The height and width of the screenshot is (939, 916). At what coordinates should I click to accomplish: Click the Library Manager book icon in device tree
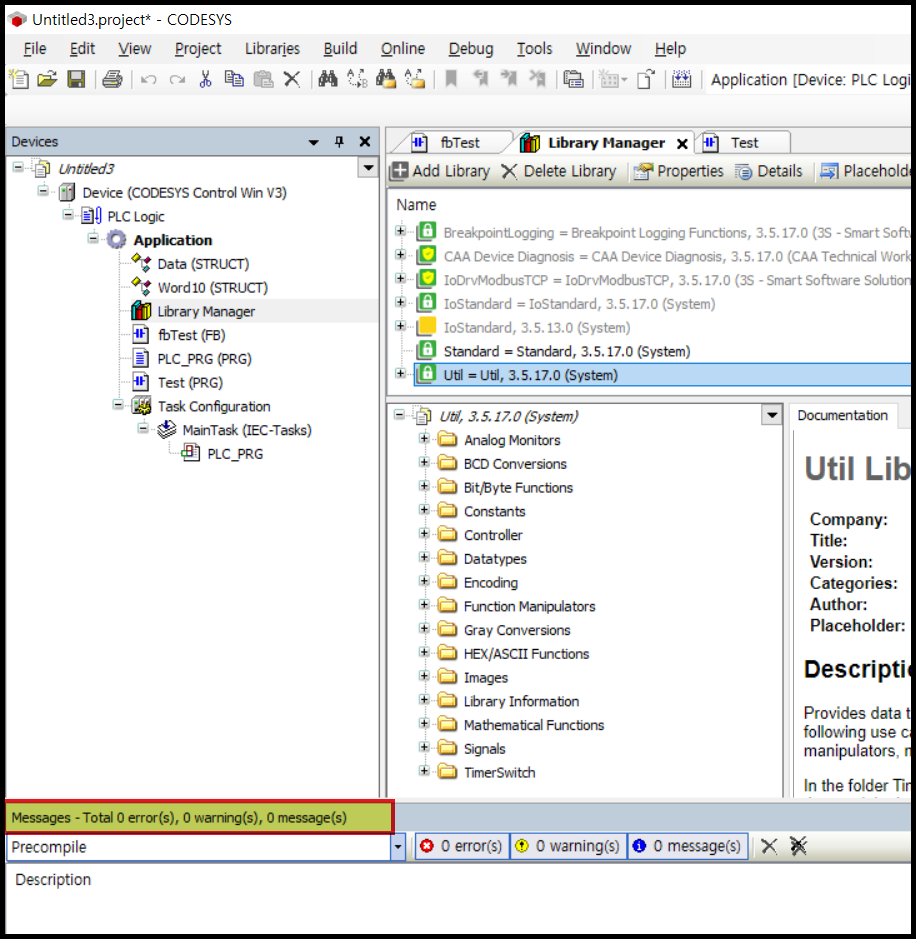pos(141,311)
